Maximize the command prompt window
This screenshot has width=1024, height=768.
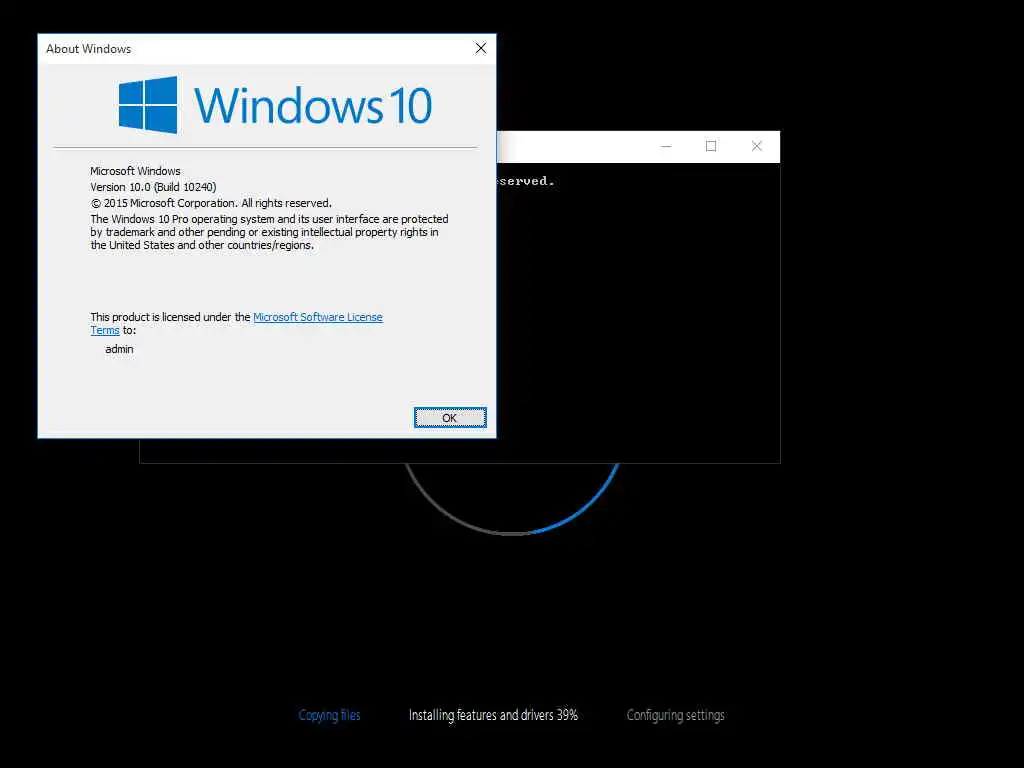coord(711,146)
